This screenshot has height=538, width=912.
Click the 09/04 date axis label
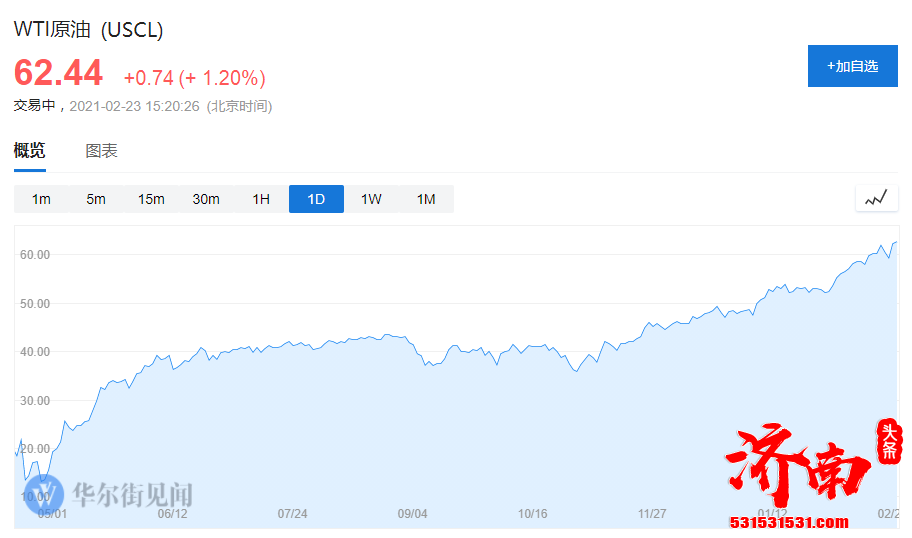(x=412, y=514)
